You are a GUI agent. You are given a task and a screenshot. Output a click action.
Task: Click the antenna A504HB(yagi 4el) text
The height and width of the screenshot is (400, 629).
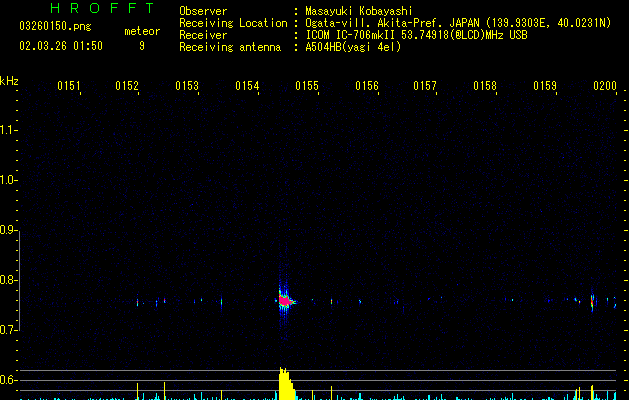pyautogui.click(x=353, y=47)
